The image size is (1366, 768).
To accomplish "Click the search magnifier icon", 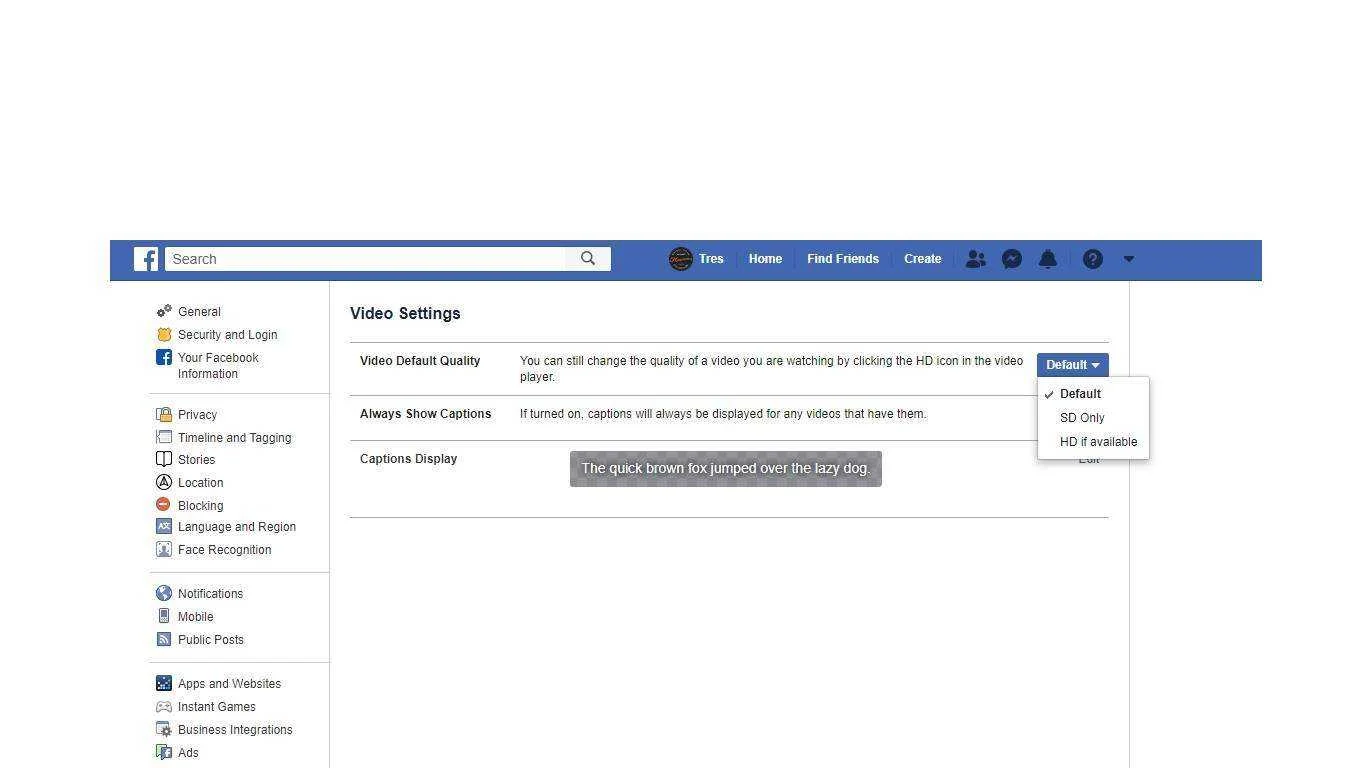I will (x=588, y=259).
